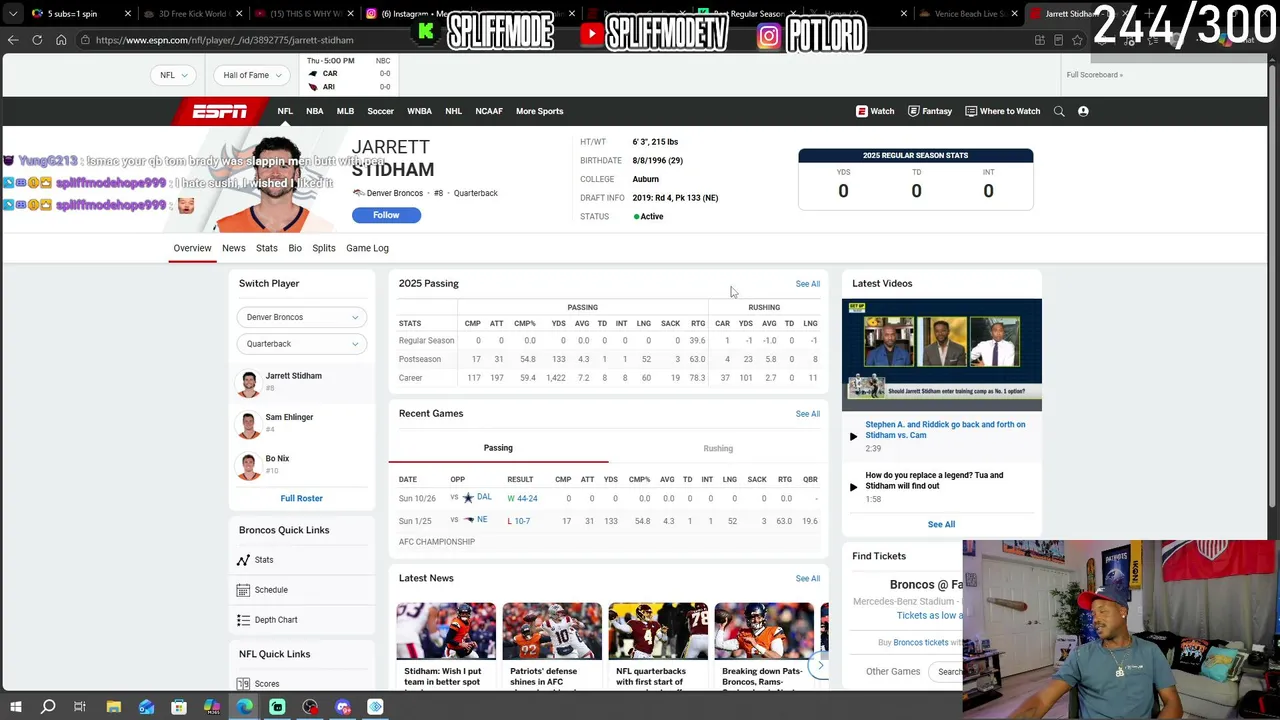Click See All under Latest Videos
This screenshot has width=1280, height=720.
941,524
